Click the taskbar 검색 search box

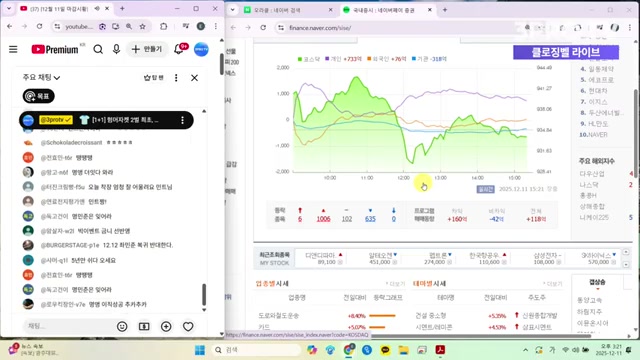tap(256, 350)
